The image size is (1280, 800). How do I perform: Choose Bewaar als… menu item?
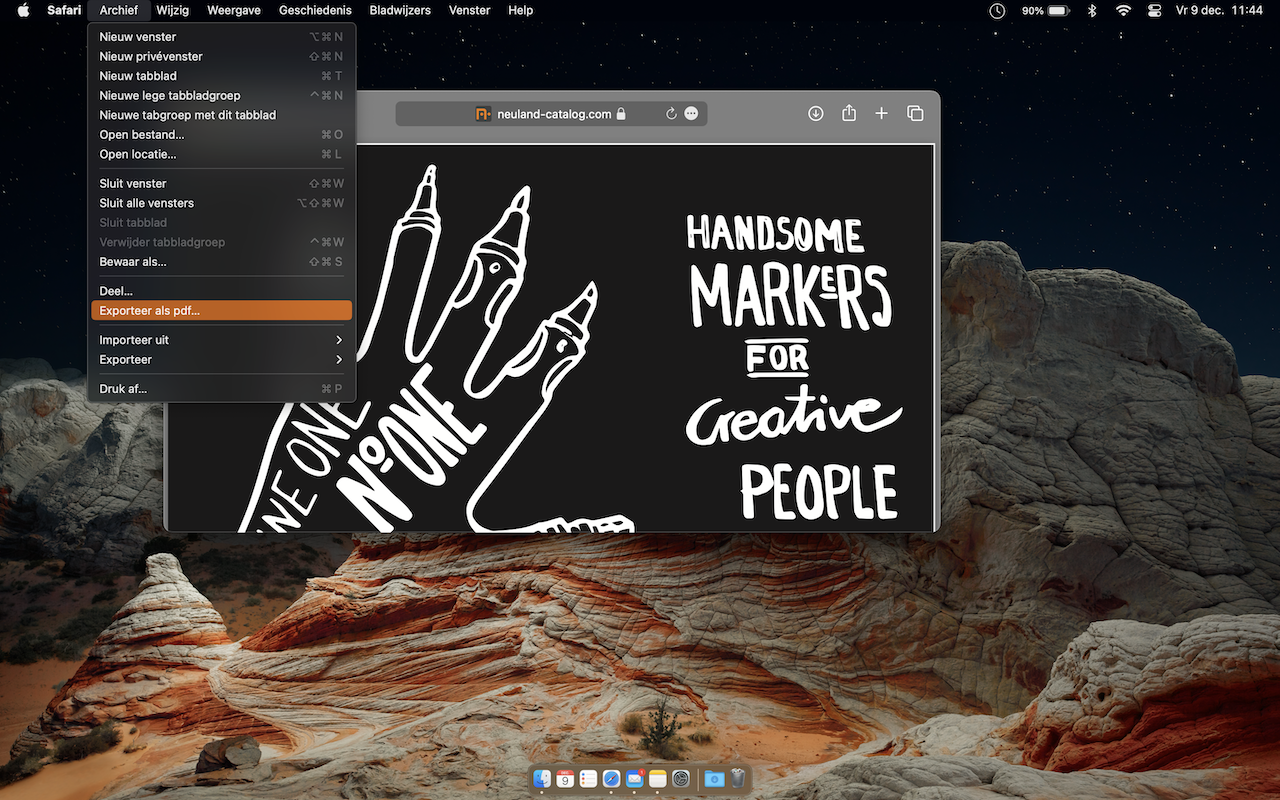pyautogui.click(x=221, y=262)
